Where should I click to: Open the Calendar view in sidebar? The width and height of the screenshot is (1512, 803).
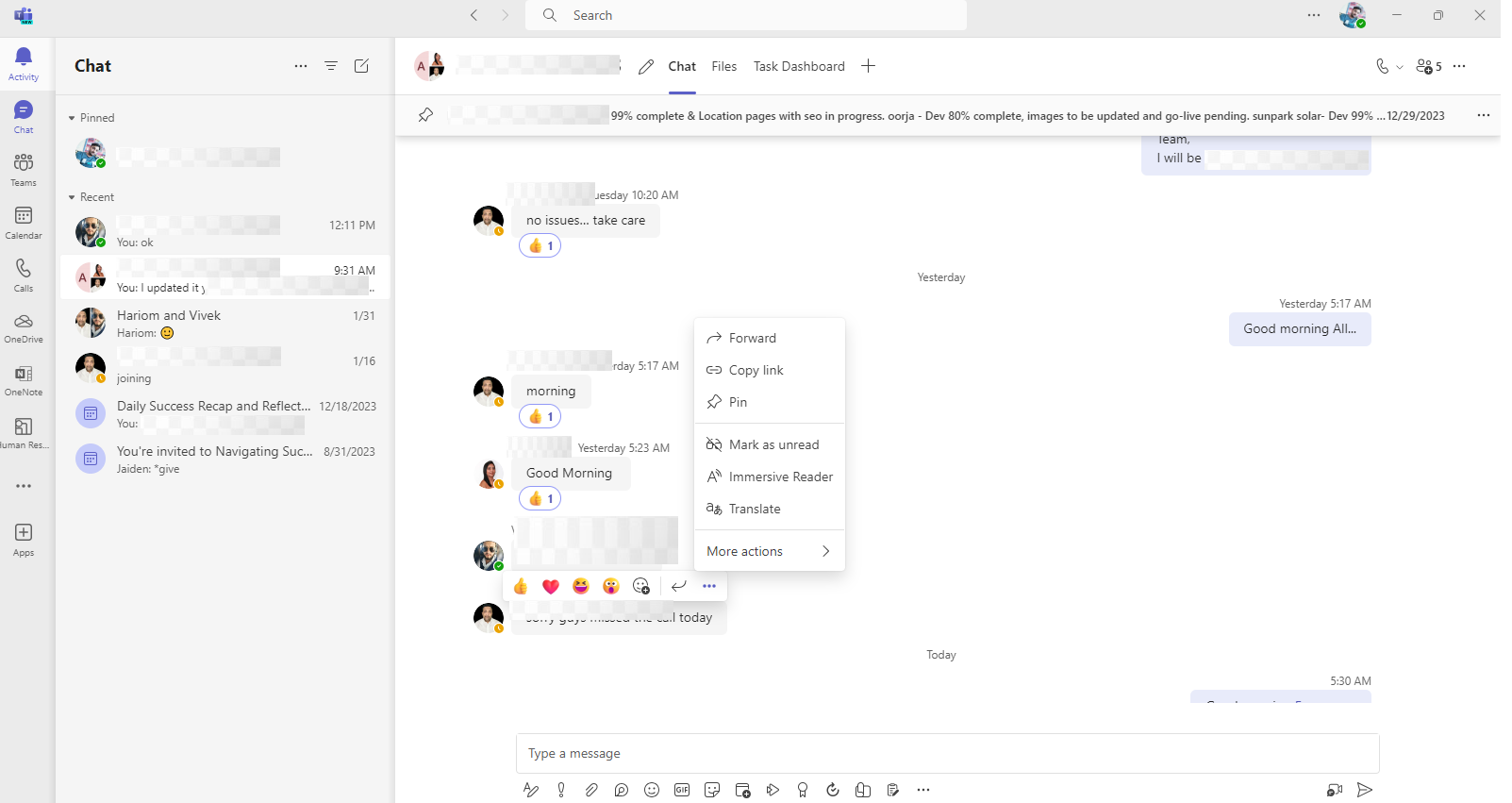pyautogui.click(x=24, y=223)
